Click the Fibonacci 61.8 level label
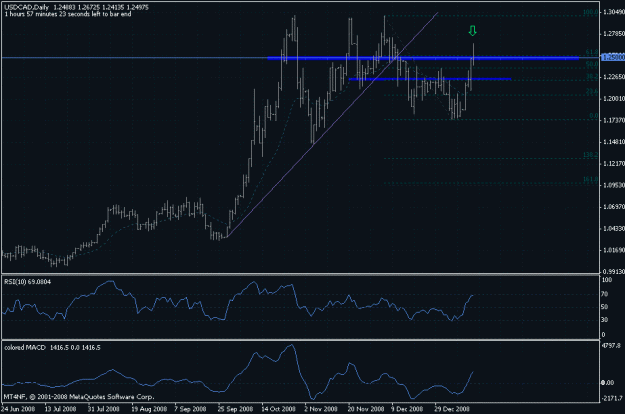Screen dimensions: 625x414 (x=592, y=53)
